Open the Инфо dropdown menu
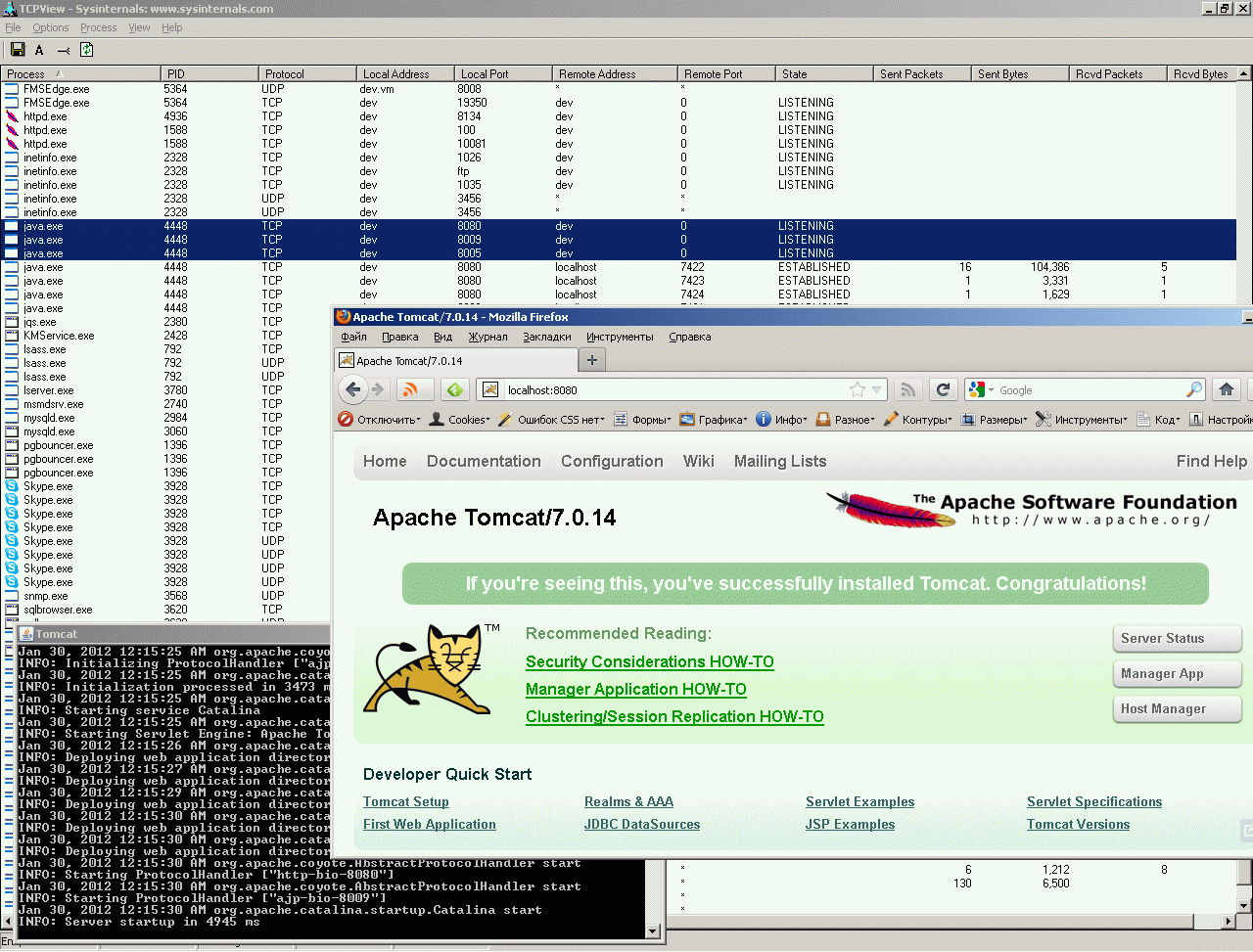Screen dimensions: 1253x952 coord(782,420)
